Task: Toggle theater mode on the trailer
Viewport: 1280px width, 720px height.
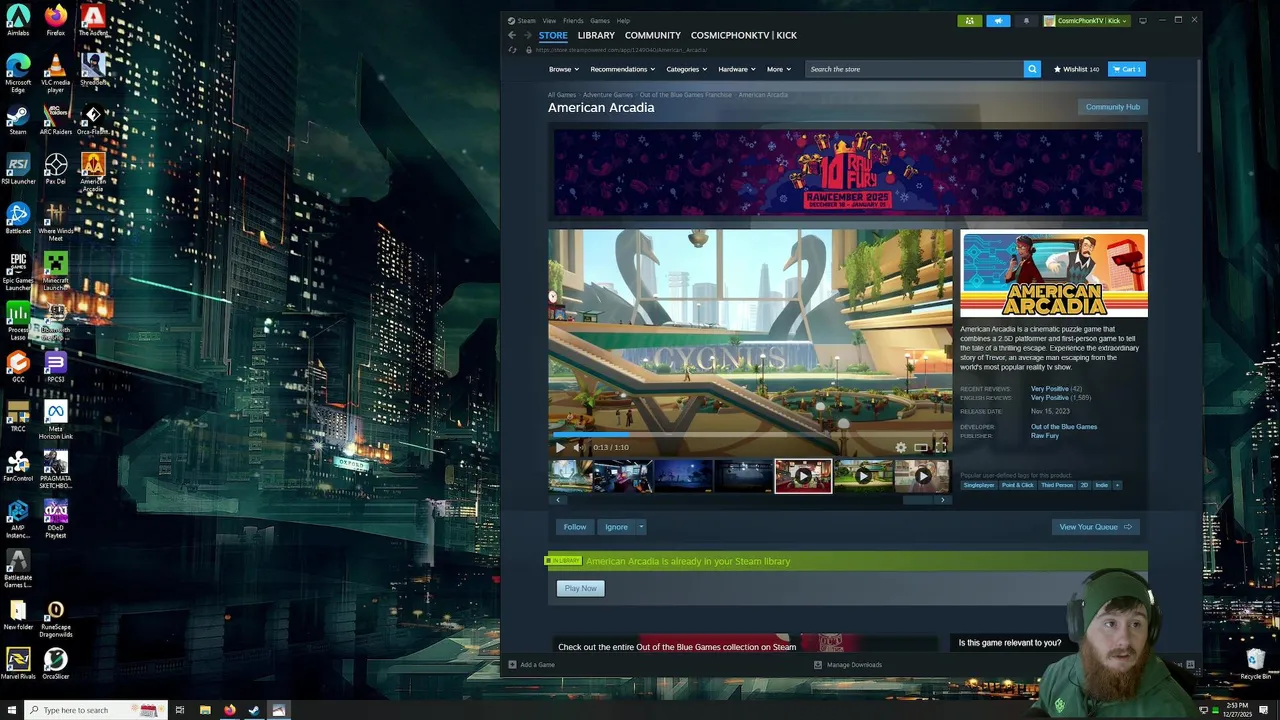Action: click(921, 447)
